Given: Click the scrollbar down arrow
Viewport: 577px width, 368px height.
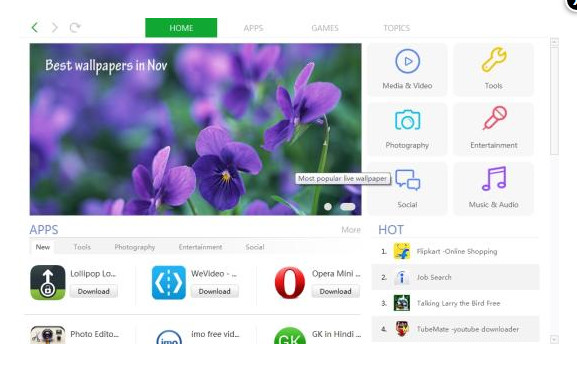Looking at the screenshot, I should pyautogui.click(x=554, y=339).
